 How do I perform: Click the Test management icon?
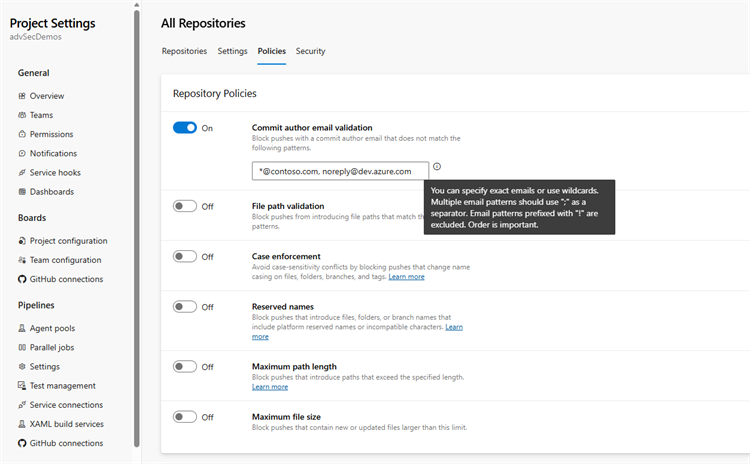[x=22, y=386]
